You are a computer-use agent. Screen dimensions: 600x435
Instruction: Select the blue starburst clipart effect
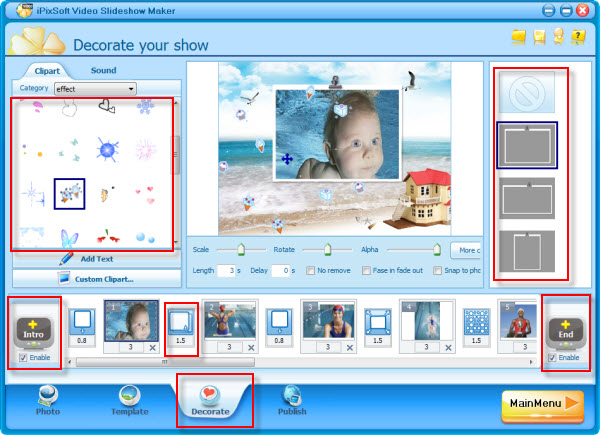[108, 151]
